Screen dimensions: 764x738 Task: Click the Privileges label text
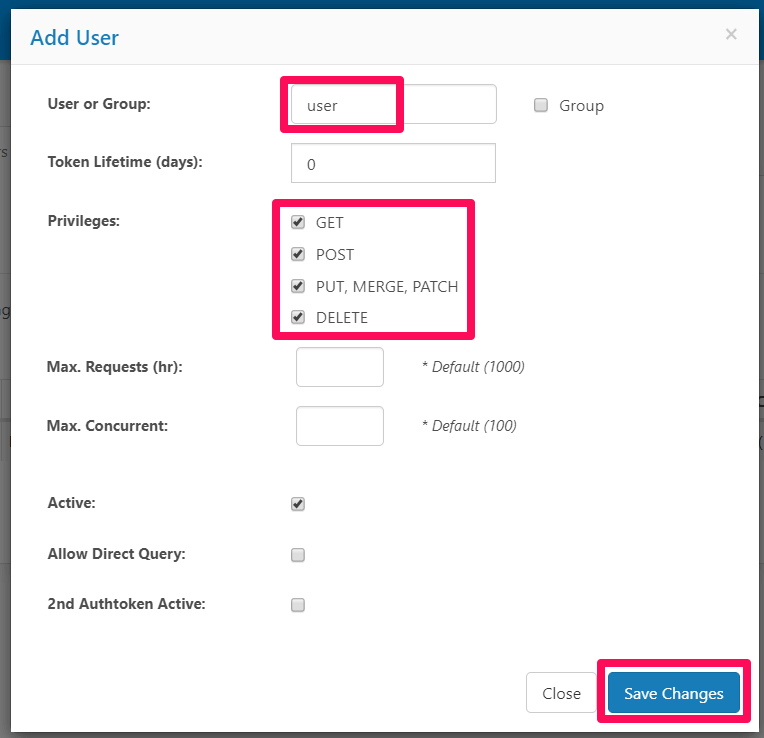click(x=84, y=220)
